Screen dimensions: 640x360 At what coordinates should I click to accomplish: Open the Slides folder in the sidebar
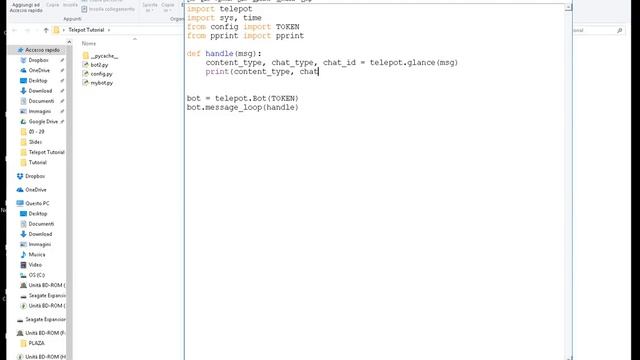point(31,142)
